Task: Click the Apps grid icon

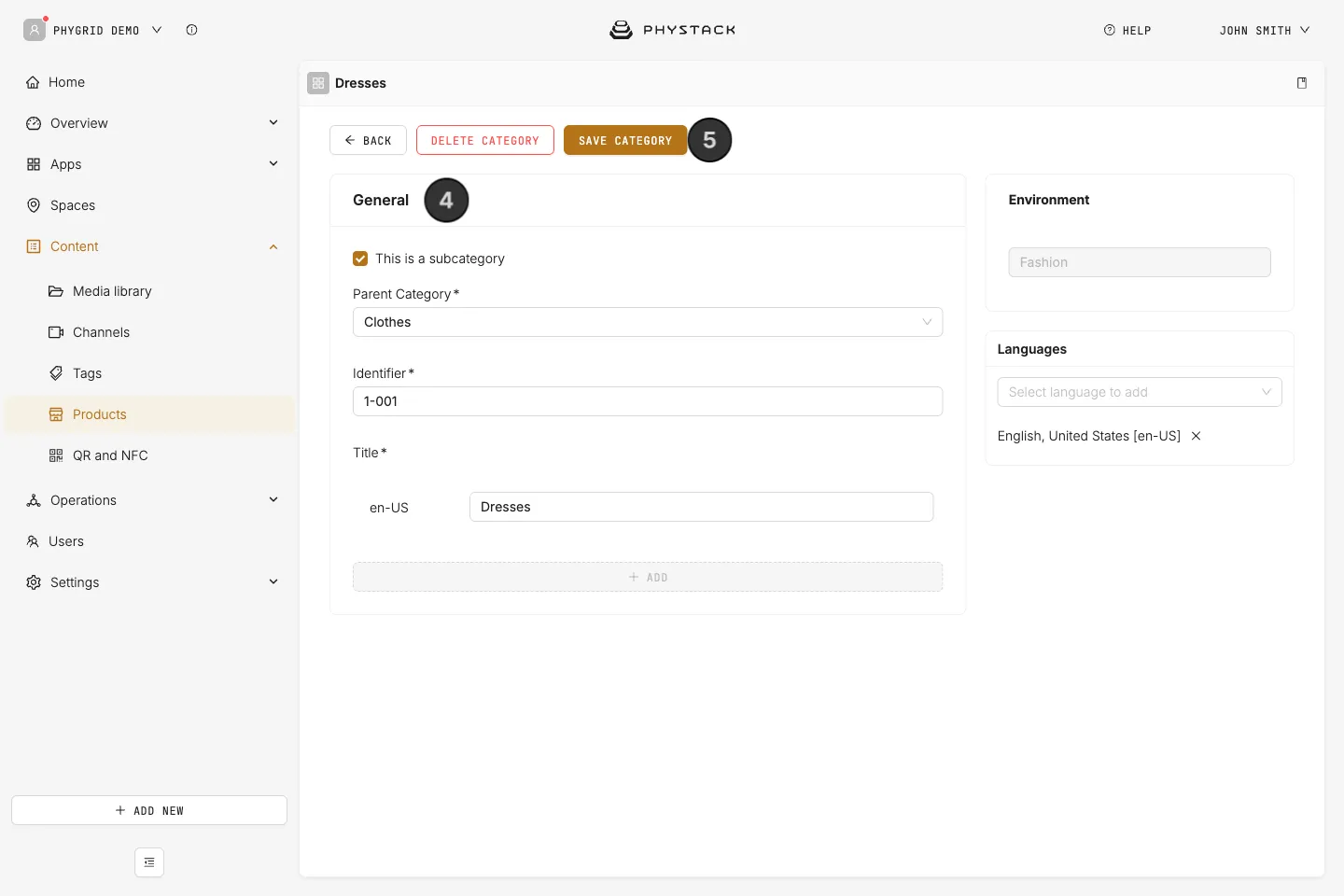Action: [34, 164]
